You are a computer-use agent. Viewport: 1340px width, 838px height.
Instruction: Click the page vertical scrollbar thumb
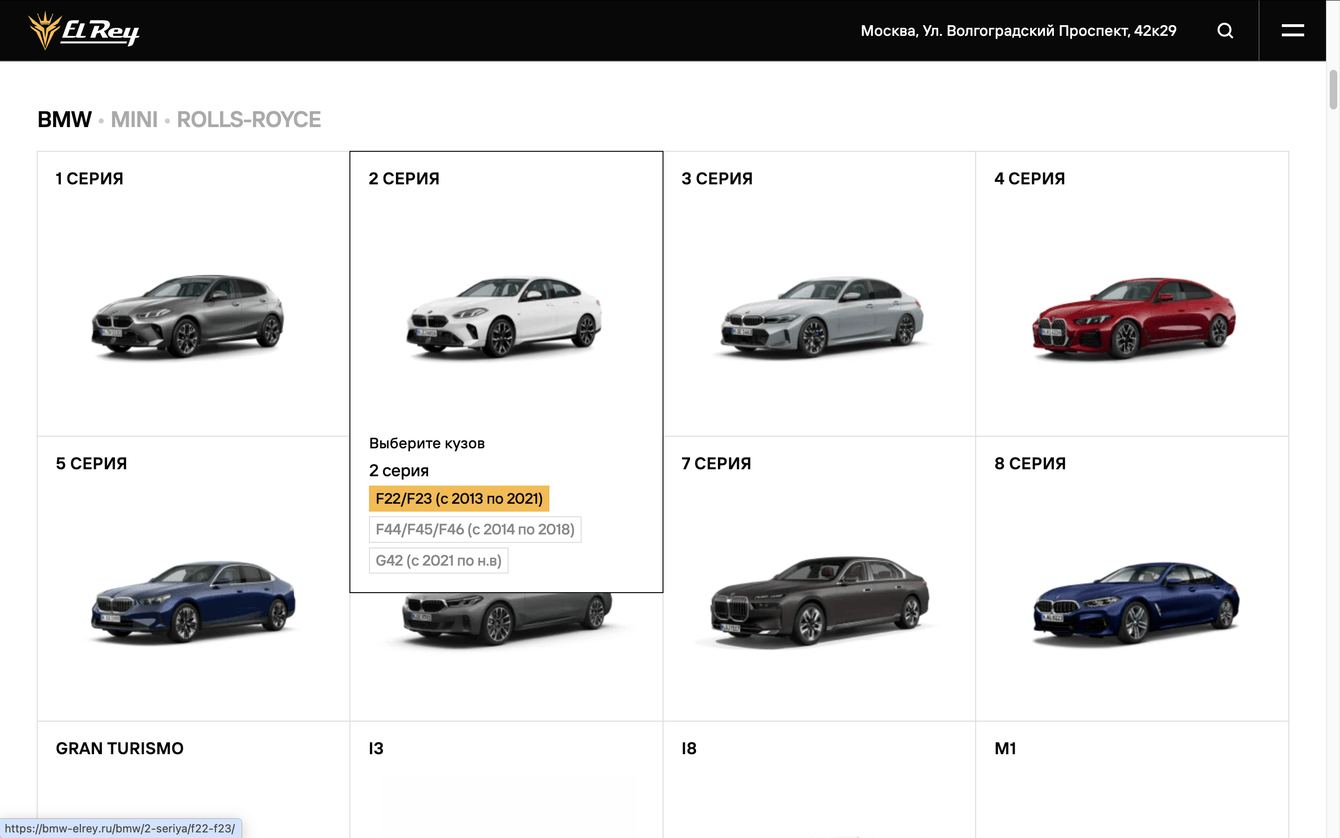click(x=1333, y=90)
